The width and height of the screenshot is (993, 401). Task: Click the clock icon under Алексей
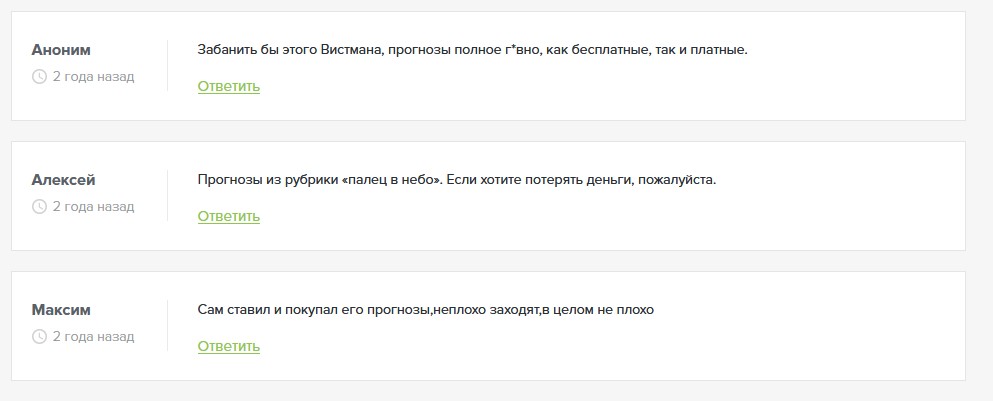point(39,207)
